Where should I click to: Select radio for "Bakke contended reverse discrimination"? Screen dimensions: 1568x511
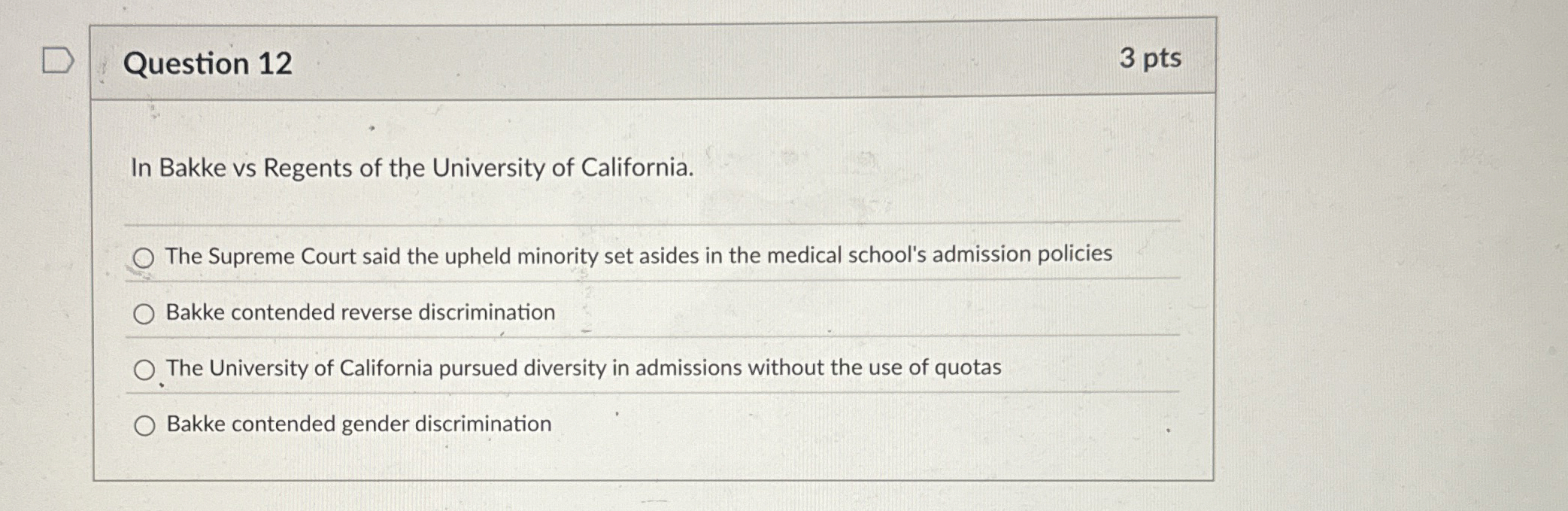(x=144, y=314)
